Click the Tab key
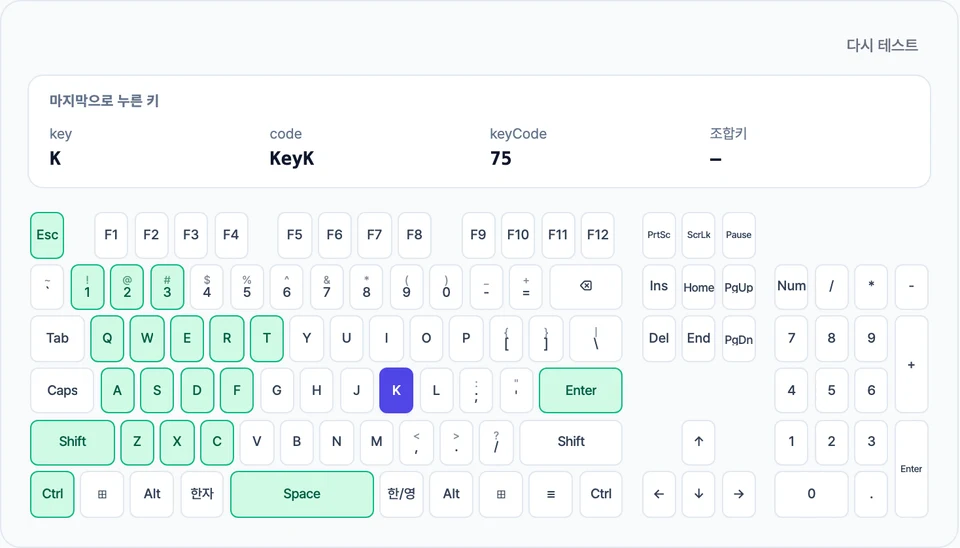Viewport: 960px width, 548px height. pyautogui.click(x=58, y=339)
